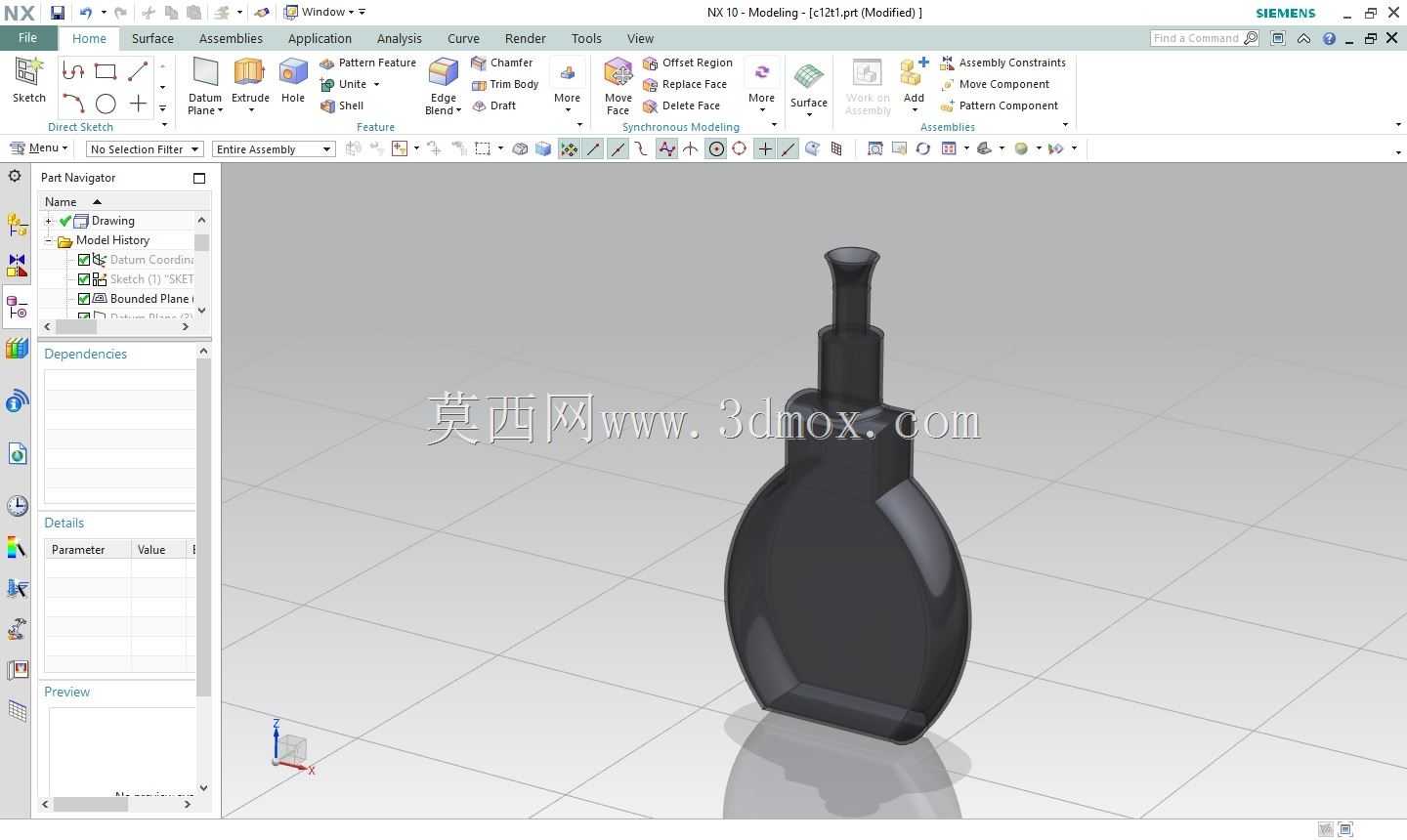
Task: Open the File tab
Action: tap(27, 38)
